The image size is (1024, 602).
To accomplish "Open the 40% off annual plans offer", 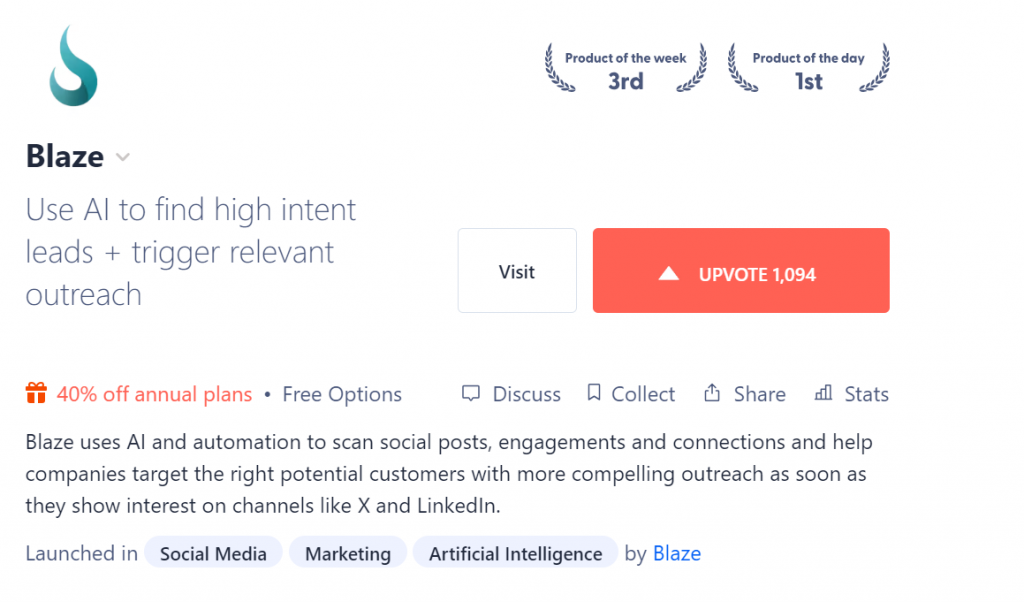I will point(154,394).
